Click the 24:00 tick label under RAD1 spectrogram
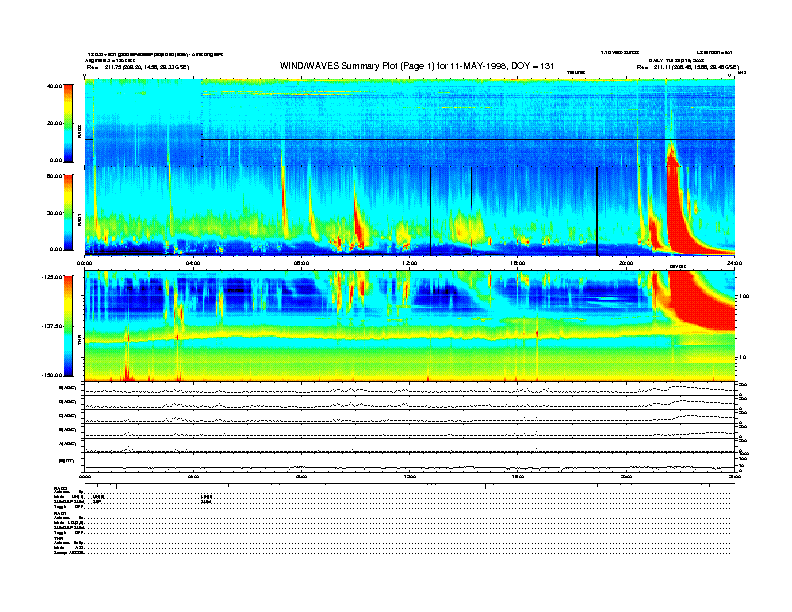This screenshot has height=612, width=792. 734,263
